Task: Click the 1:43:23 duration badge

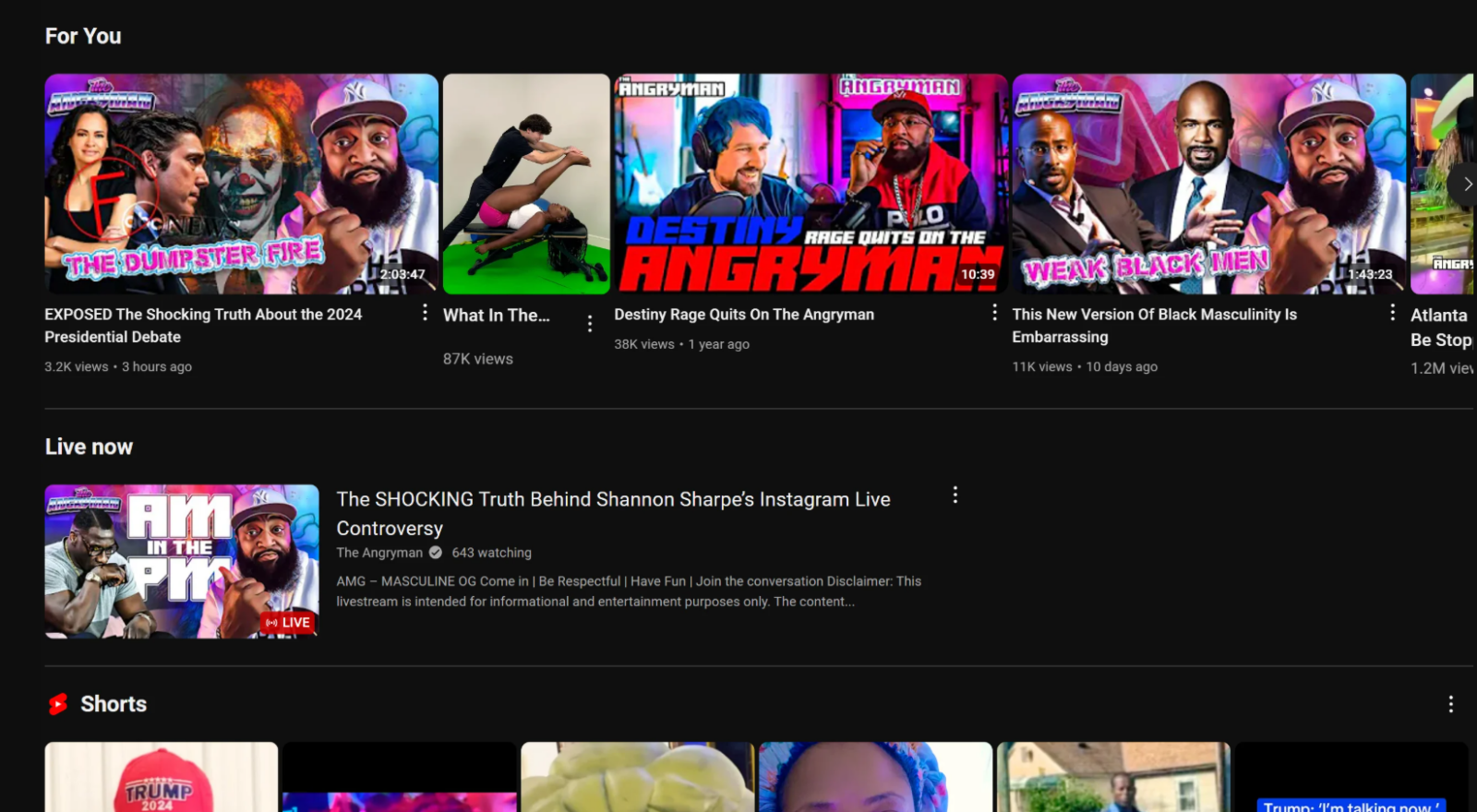Action: 1370,274
